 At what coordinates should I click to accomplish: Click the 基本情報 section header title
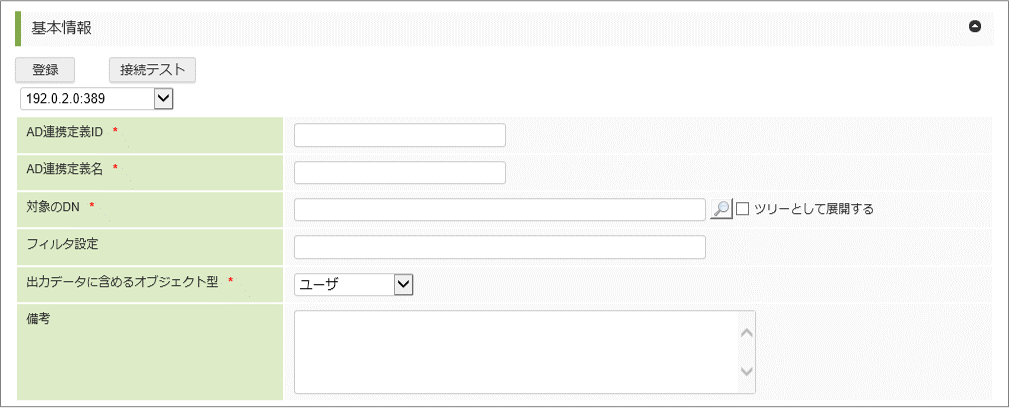(62, 28)
